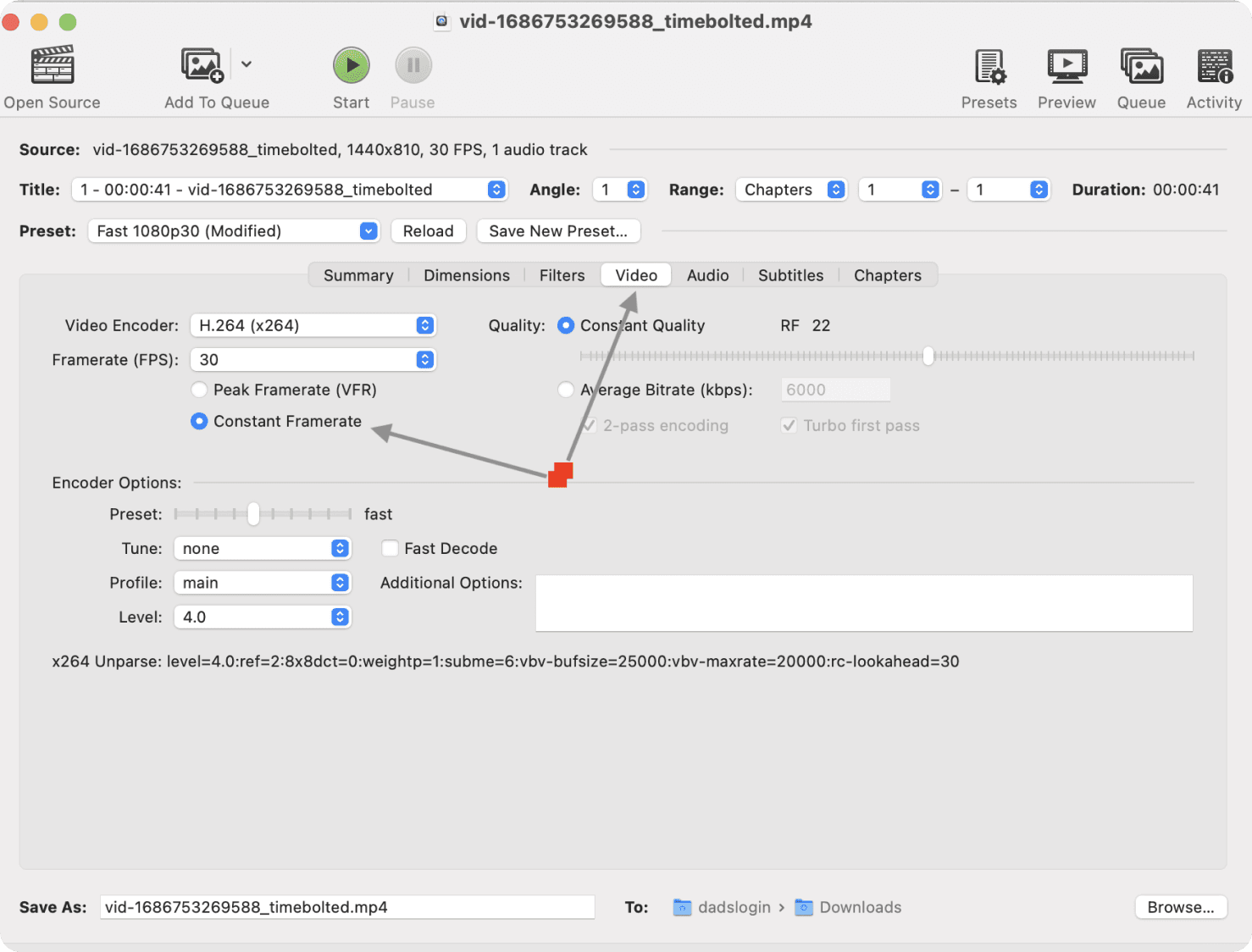Click Add To Queue icon
Image resolution: width=1252 pixels, height=952 pixels.
[202, 65]
